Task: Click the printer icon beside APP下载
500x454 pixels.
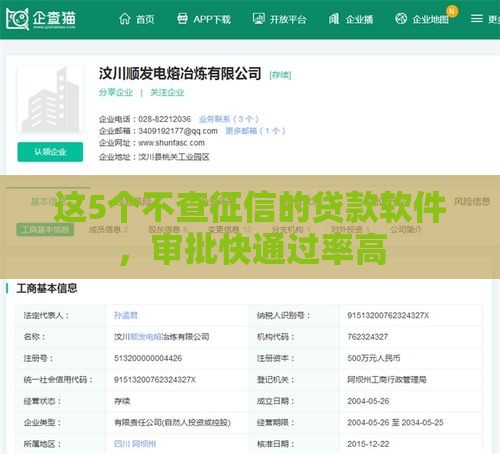Action: pos(182,19)
